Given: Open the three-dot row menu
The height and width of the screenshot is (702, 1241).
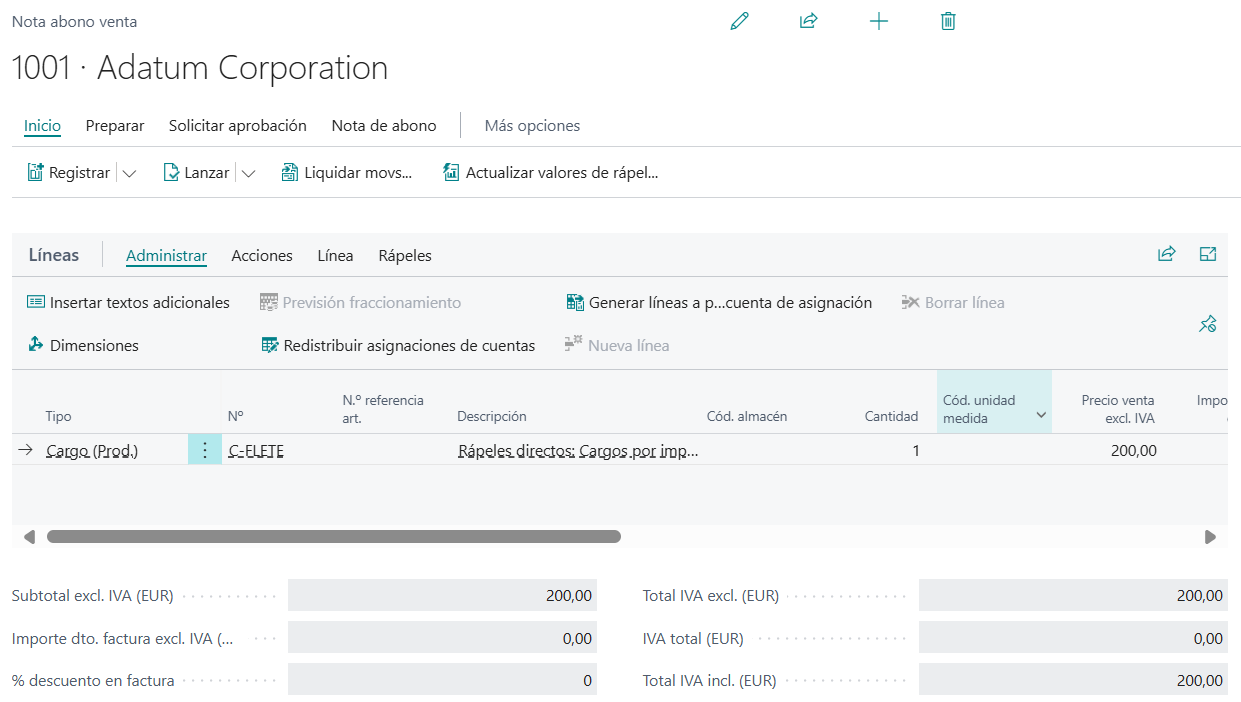Looking at the screenshot, I should point(205,450).
